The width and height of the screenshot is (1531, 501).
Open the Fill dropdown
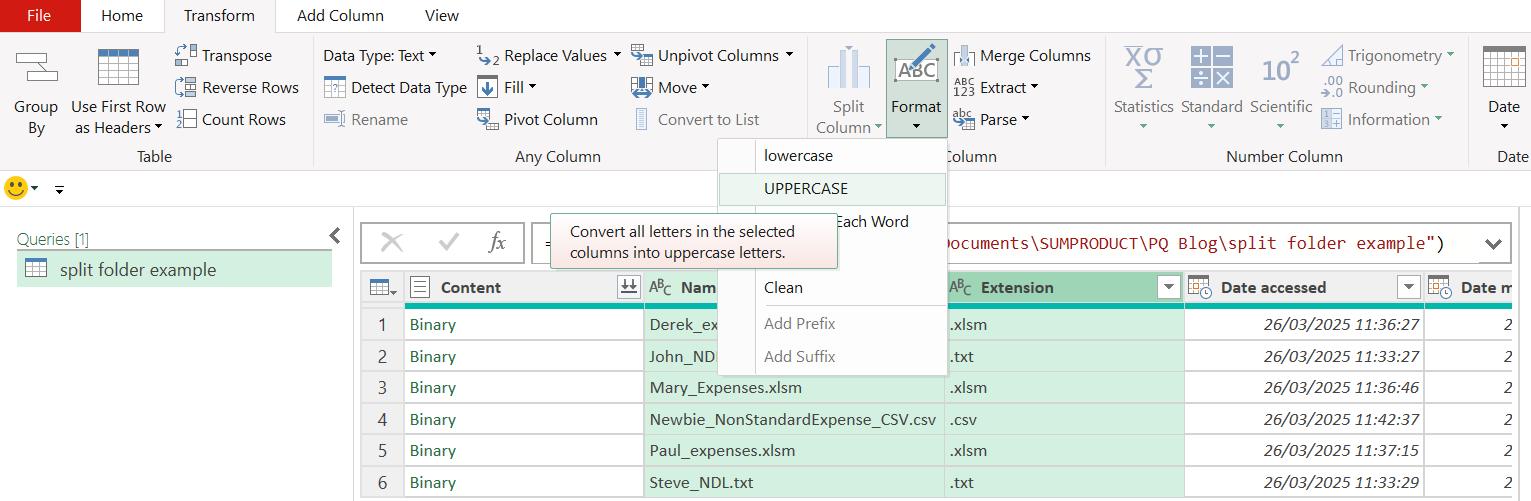coord(506,87)
